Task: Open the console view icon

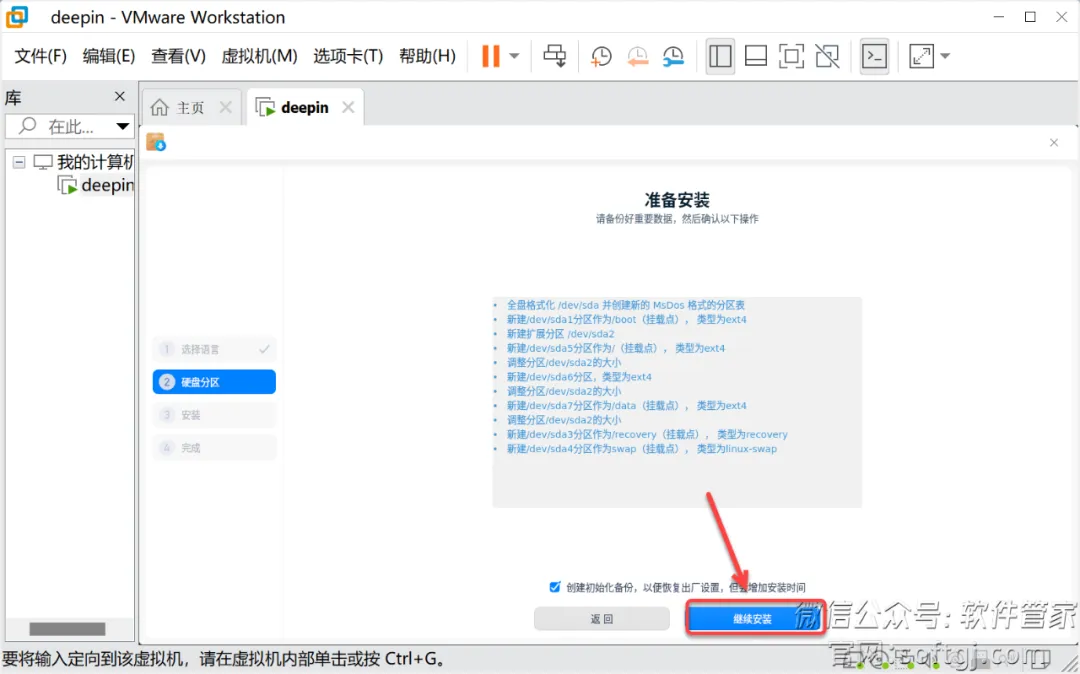Action: [874, 56]
